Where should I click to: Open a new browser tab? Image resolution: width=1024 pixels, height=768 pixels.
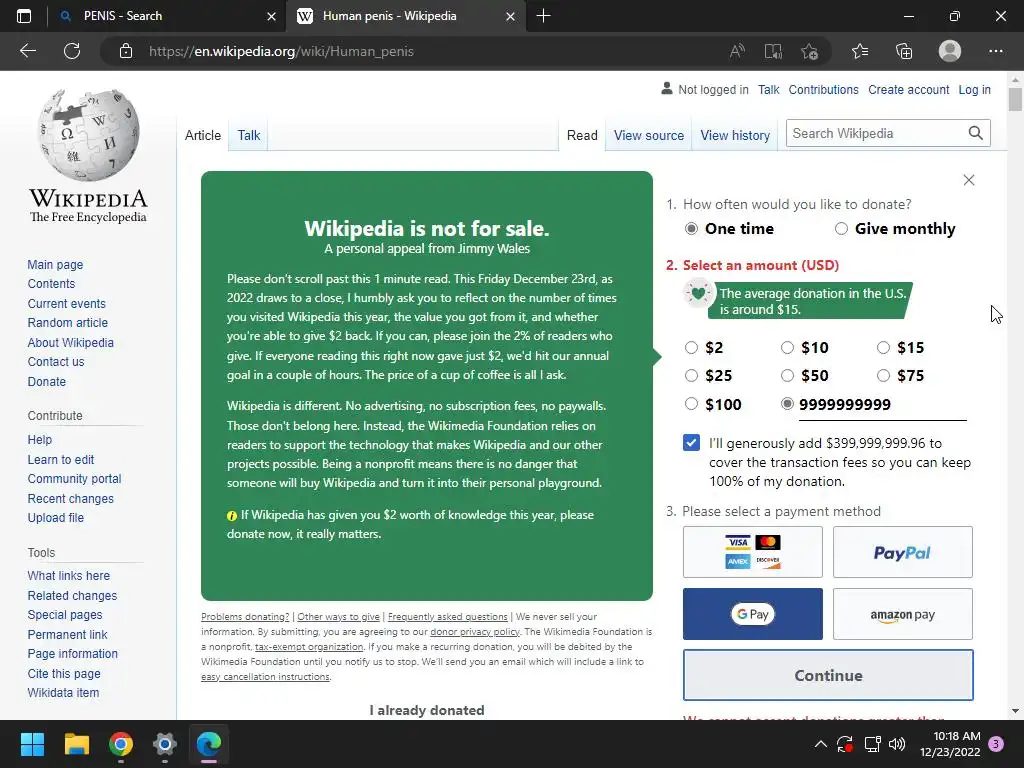[543, 16]
